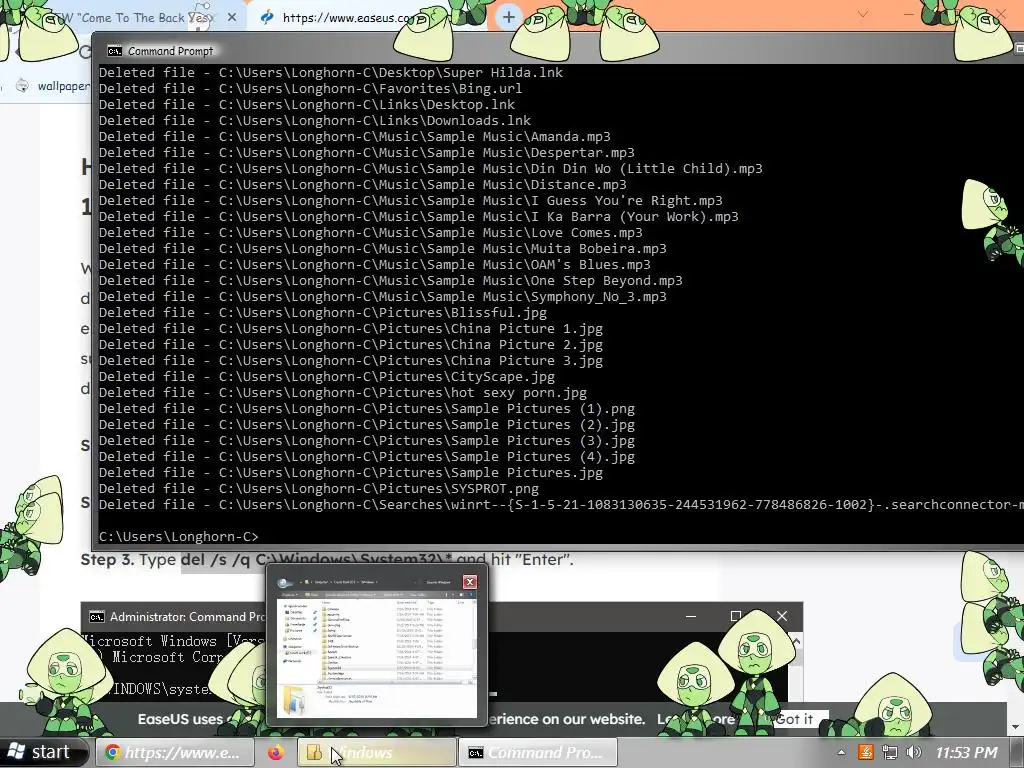Click the C:\Users\Longhorn-C> prompt line
The height and width of the screenshot is (768, 1024).
(178, 536)
